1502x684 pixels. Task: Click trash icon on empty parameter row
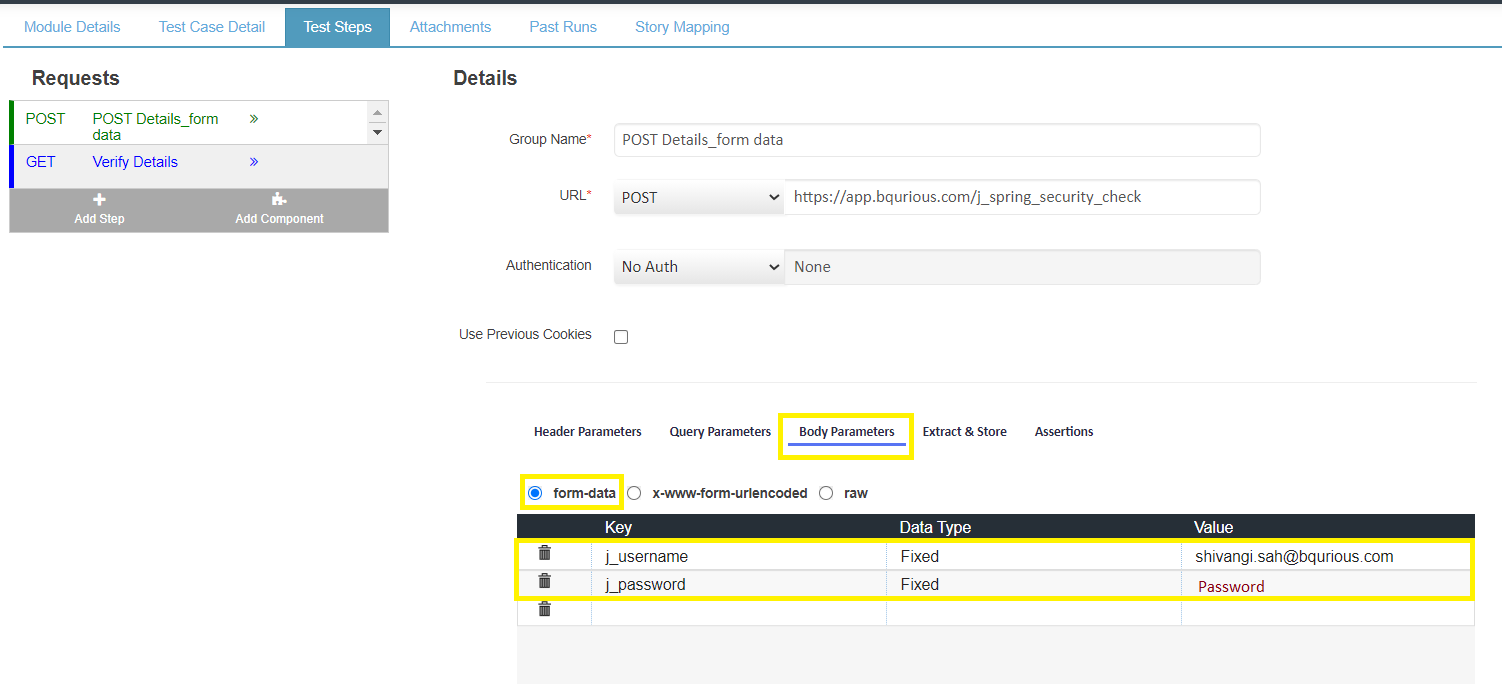(x=545, y=609)
